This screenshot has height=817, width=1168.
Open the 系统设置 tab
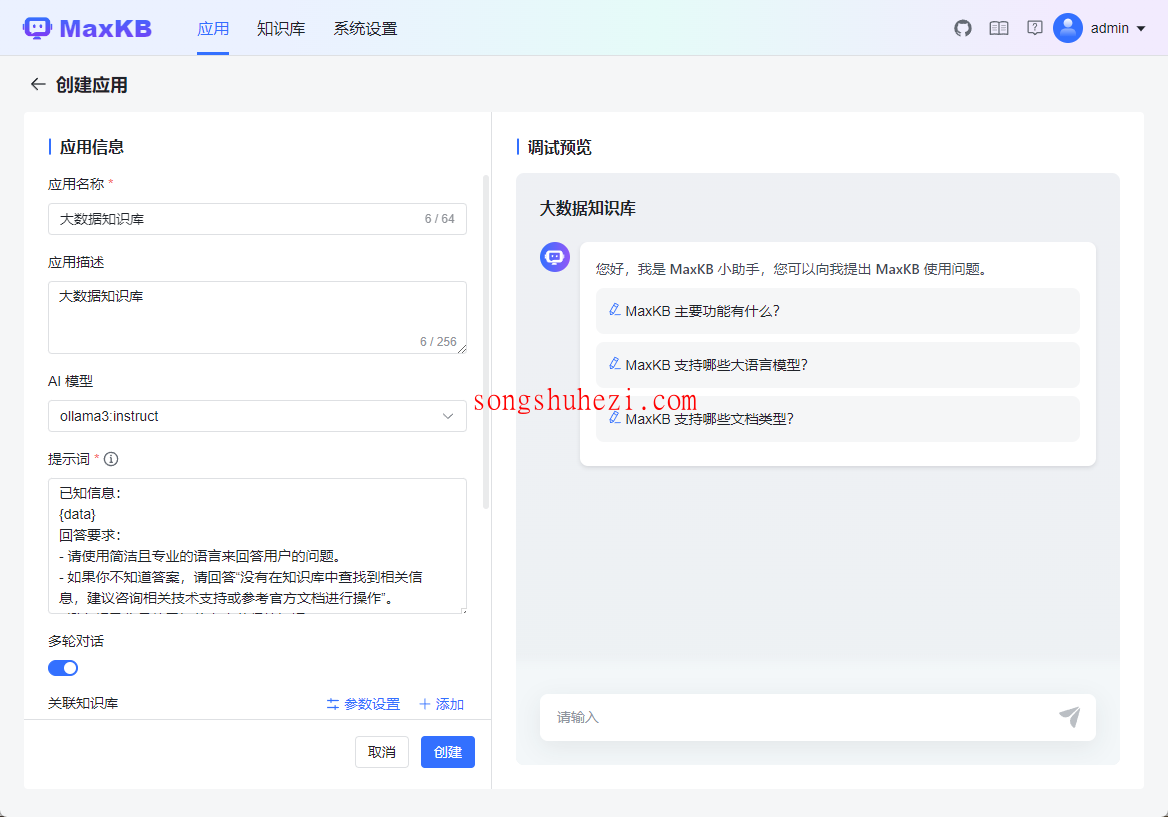pos(365,28)
